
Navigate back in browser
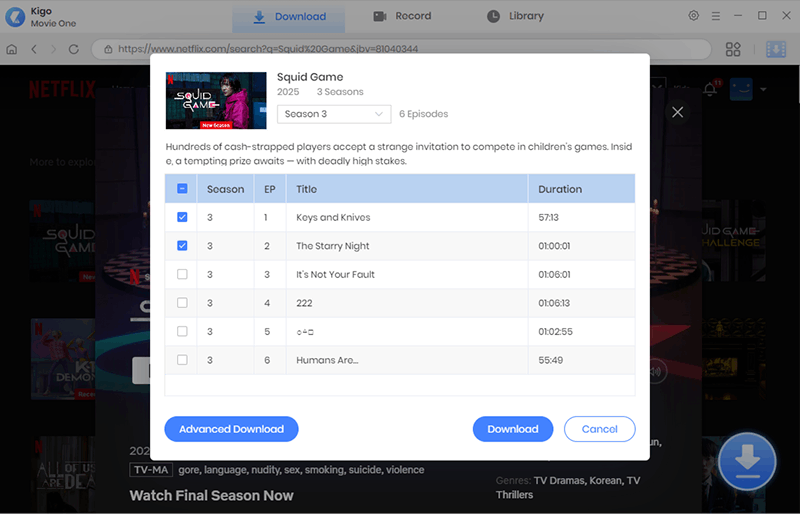[x=34, y=49]
